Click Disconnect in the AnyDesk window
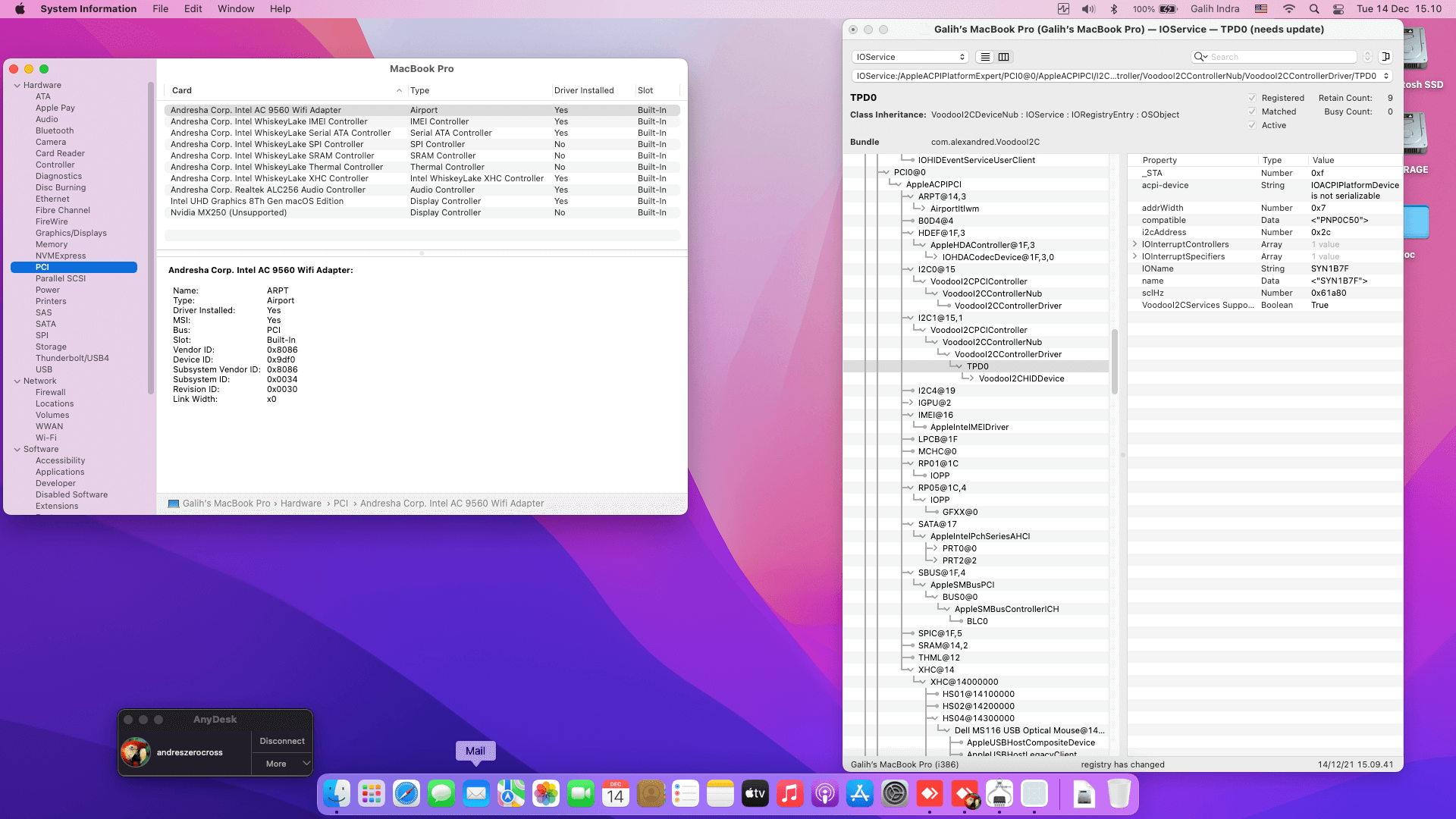The height and width of the screenshot is (819, 1456). 281,741
